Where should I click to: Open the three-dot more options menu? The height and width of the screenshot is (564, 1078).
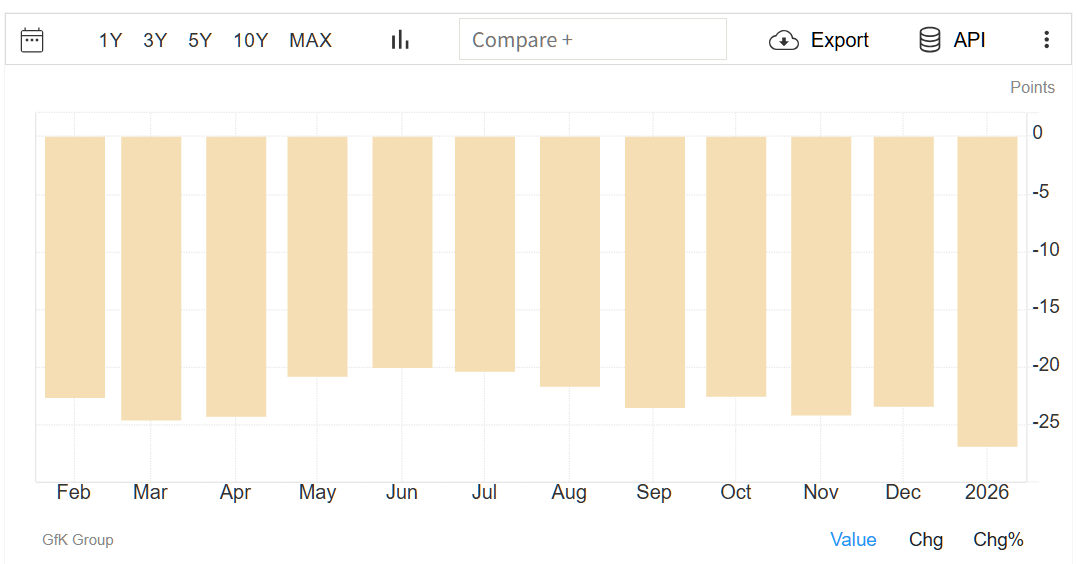(1046, 40)
